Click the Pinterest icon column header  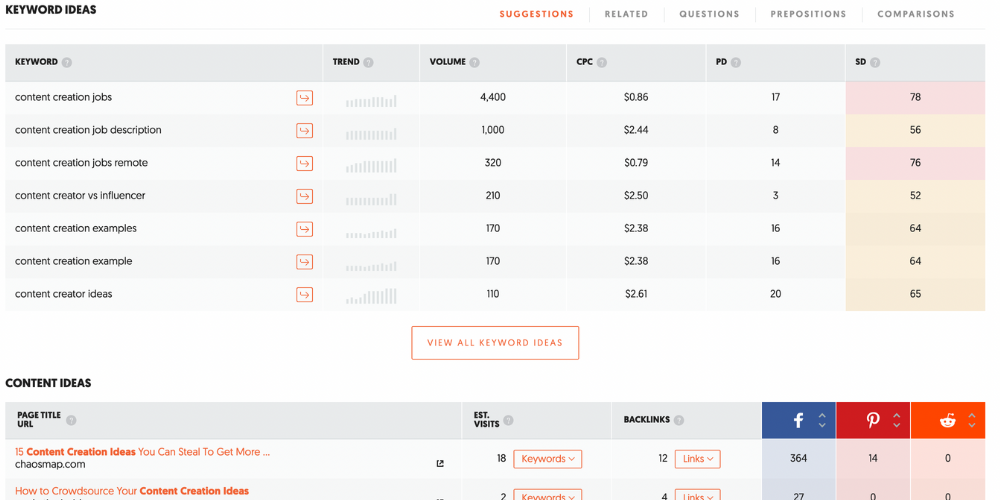point(873,420)
